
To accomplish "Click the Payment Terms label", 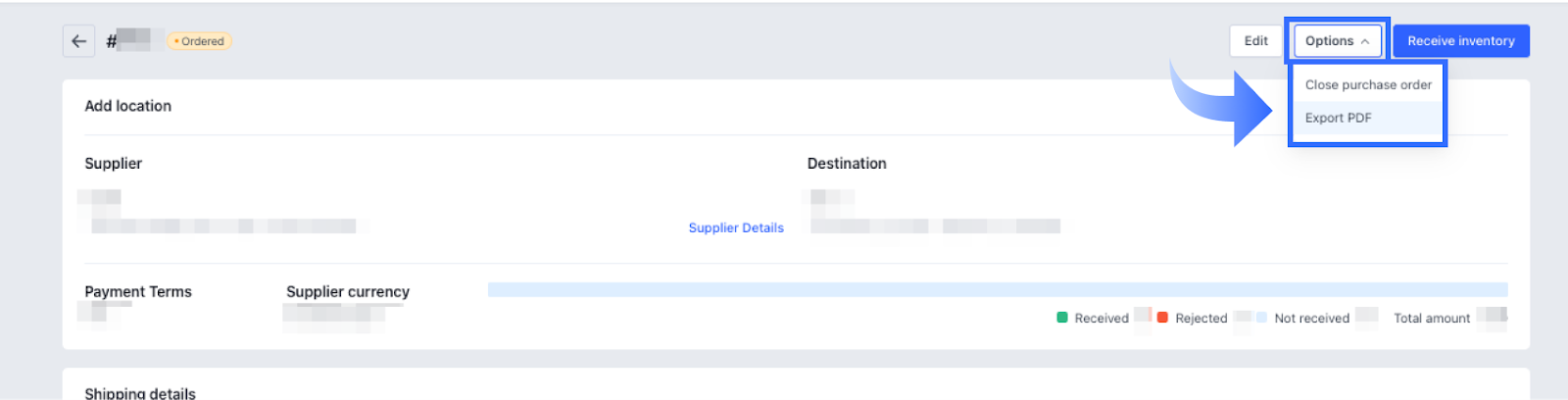I will 138,291.
